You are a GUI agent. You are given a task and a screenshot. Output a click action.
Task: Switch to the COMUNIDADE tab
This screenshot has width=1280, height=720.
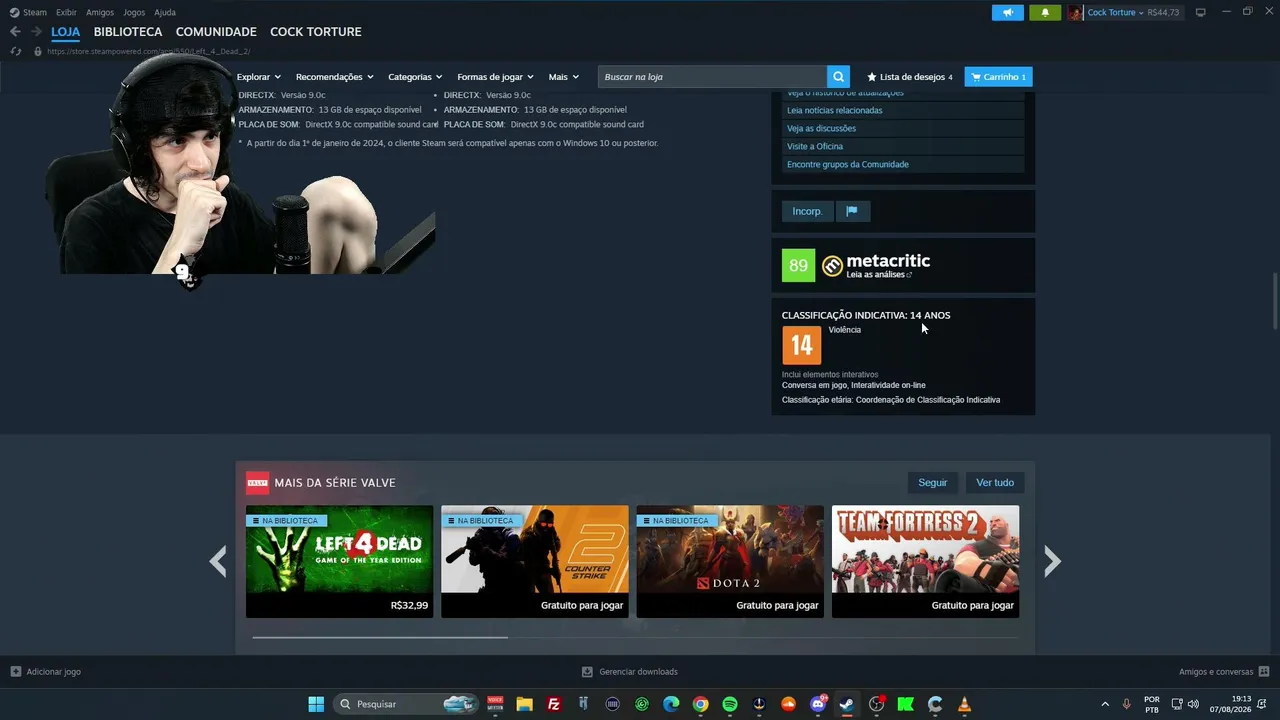click(x=216, y=32)
